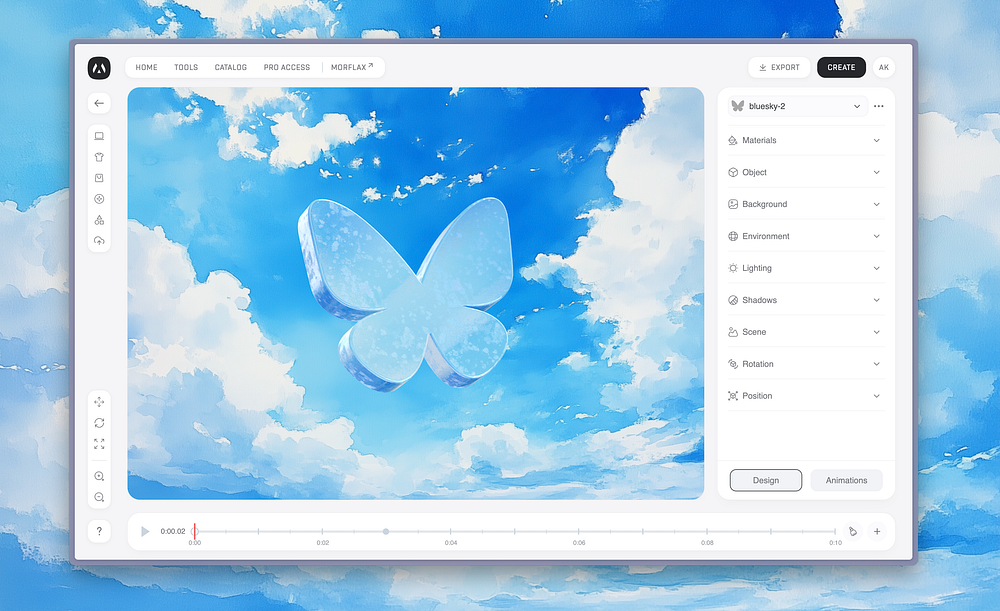Click the zoom out magnifier icon
The width and height of the screenshot is (1000, 611).
[99, 497]
